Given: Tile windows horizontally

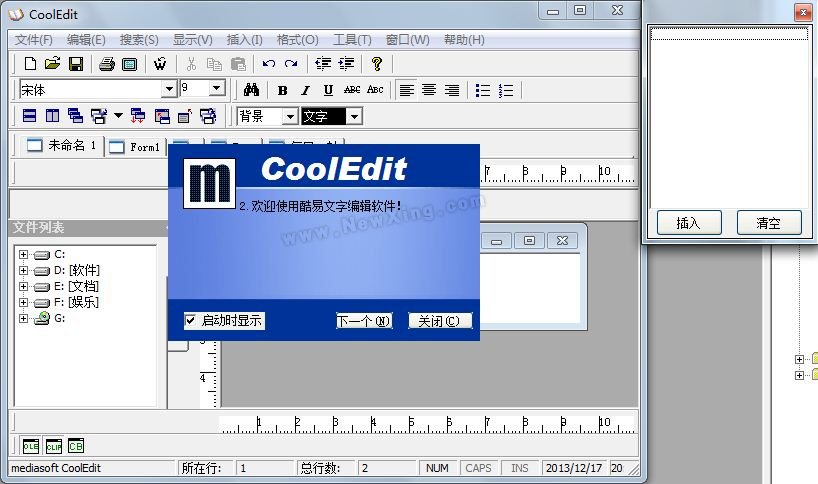Looking at the screenshot, I should click(x=30, y=116).
